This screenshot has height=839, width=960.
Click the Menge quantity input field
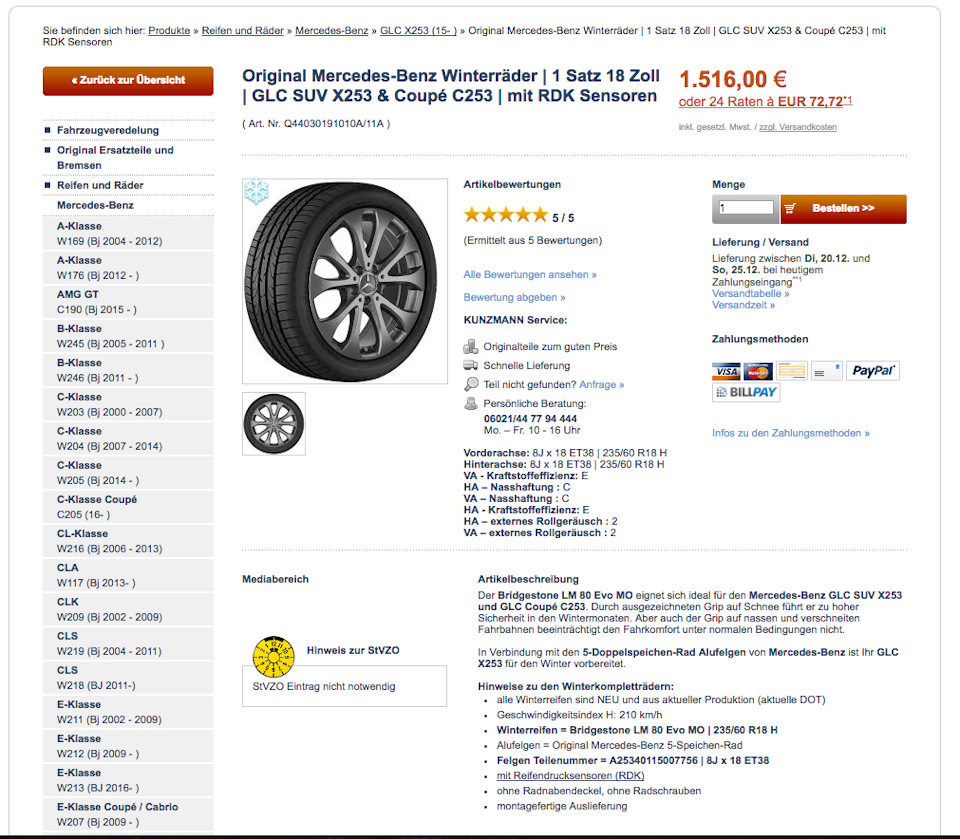[746, 208]
